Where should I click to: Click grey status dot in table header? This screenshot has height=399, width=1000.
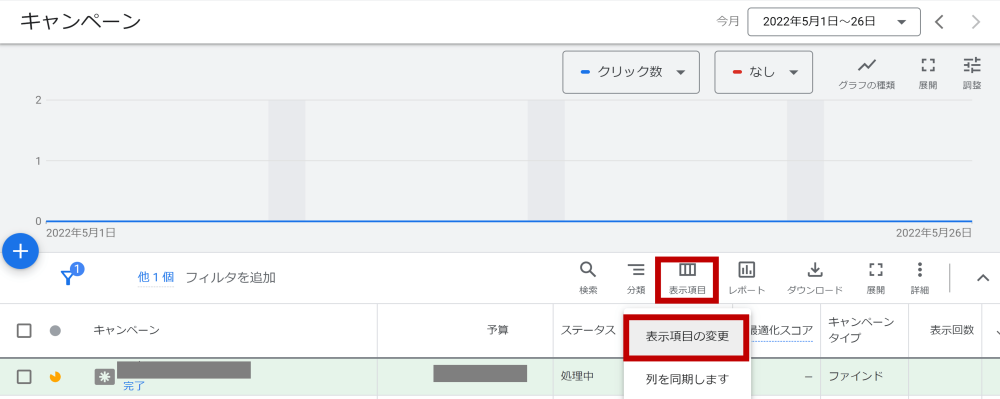pyautogui.click(x=55, y=331)
